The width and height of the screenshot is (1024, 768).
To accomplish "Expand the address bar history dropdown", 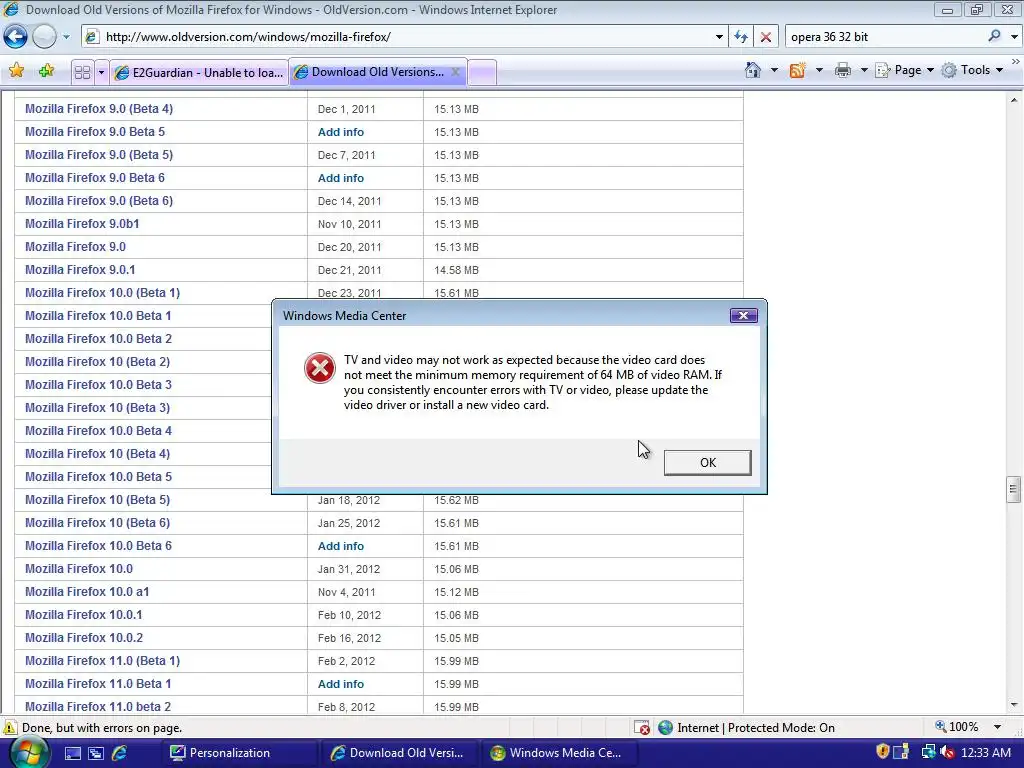I will pos(719,37).
